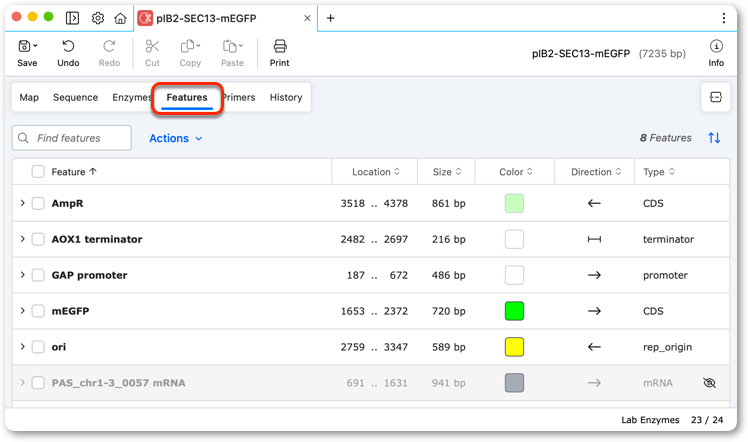Sort by the Direction column
The image size is (748, 442).
[596, 172]
